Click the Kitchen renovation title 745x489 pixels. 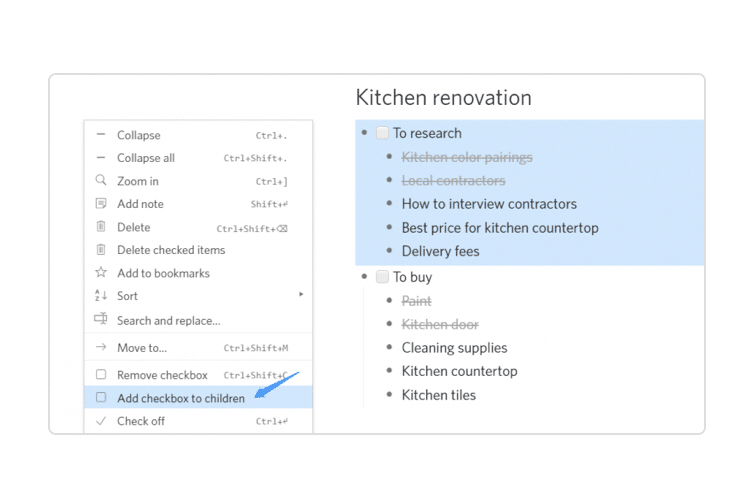[443, 98]
